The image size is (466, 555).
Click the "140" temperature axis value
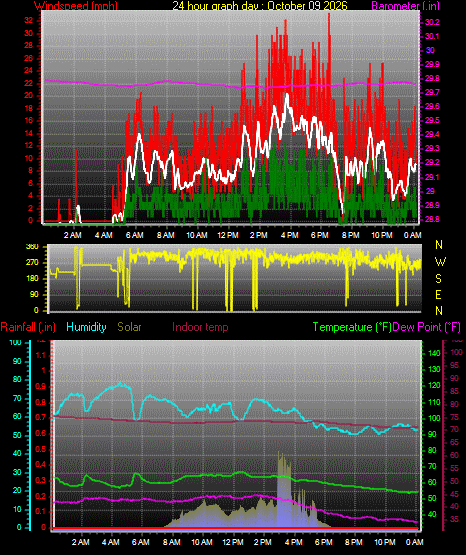[435, 353]
